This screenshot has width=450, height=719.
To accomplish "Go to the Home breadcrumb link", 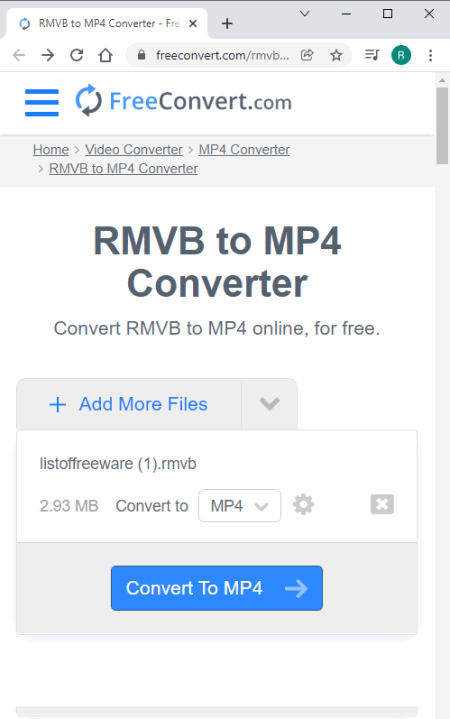I will (x=51, y=149).
